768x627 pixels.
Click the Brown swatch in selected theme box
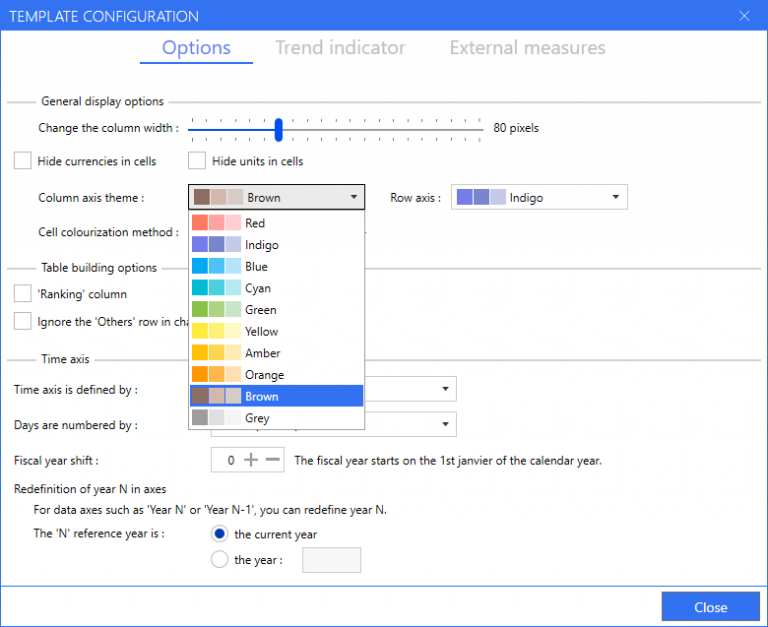218,197
